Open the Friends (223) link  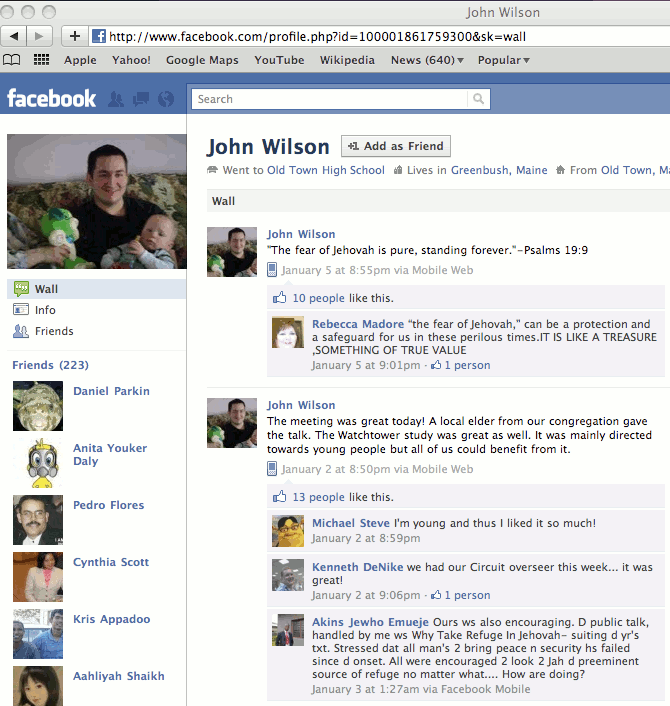(x=50, y=365)
